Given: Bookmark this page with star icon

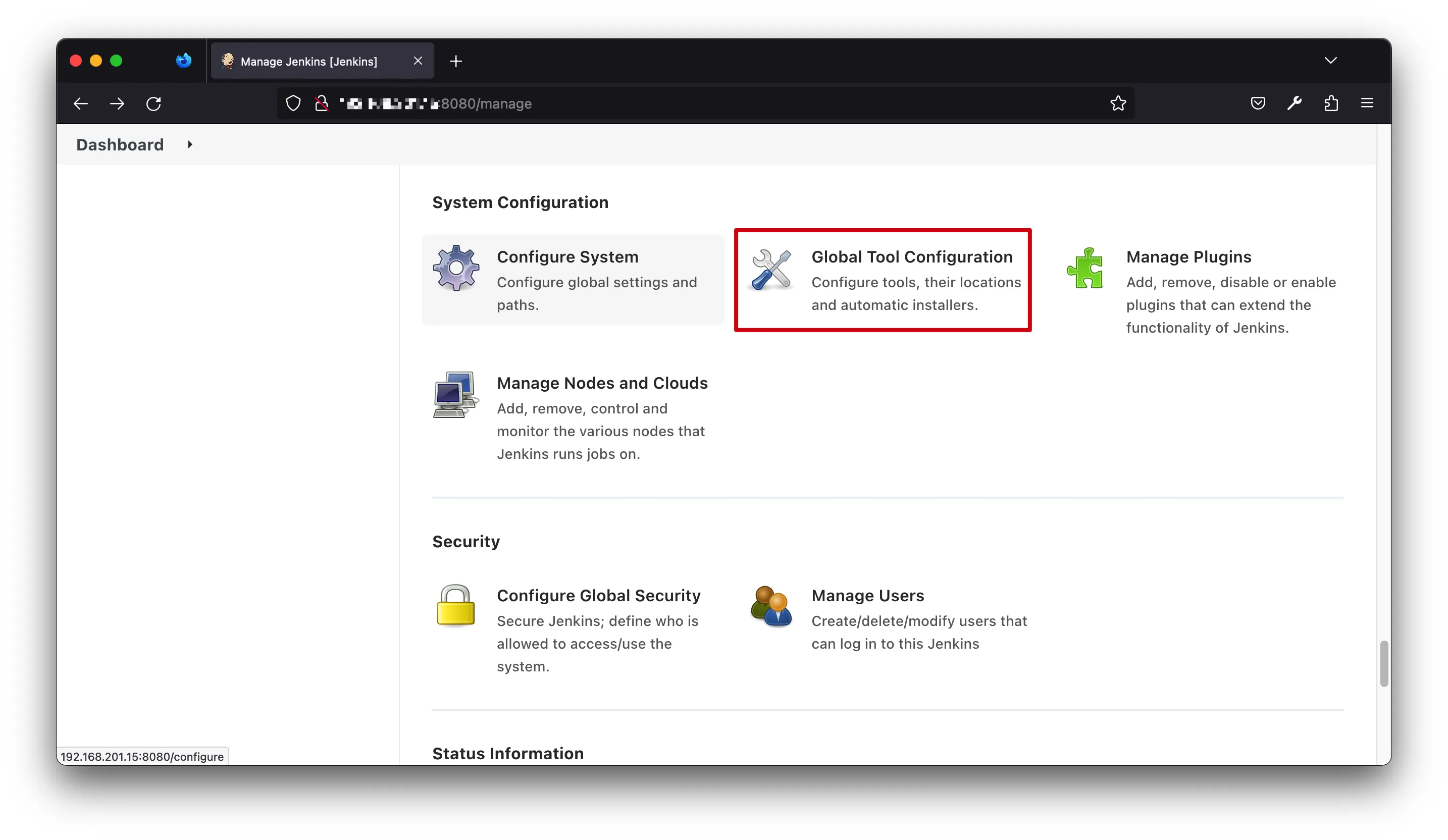Looking at the screenshot, I should tap(1118, 103).
